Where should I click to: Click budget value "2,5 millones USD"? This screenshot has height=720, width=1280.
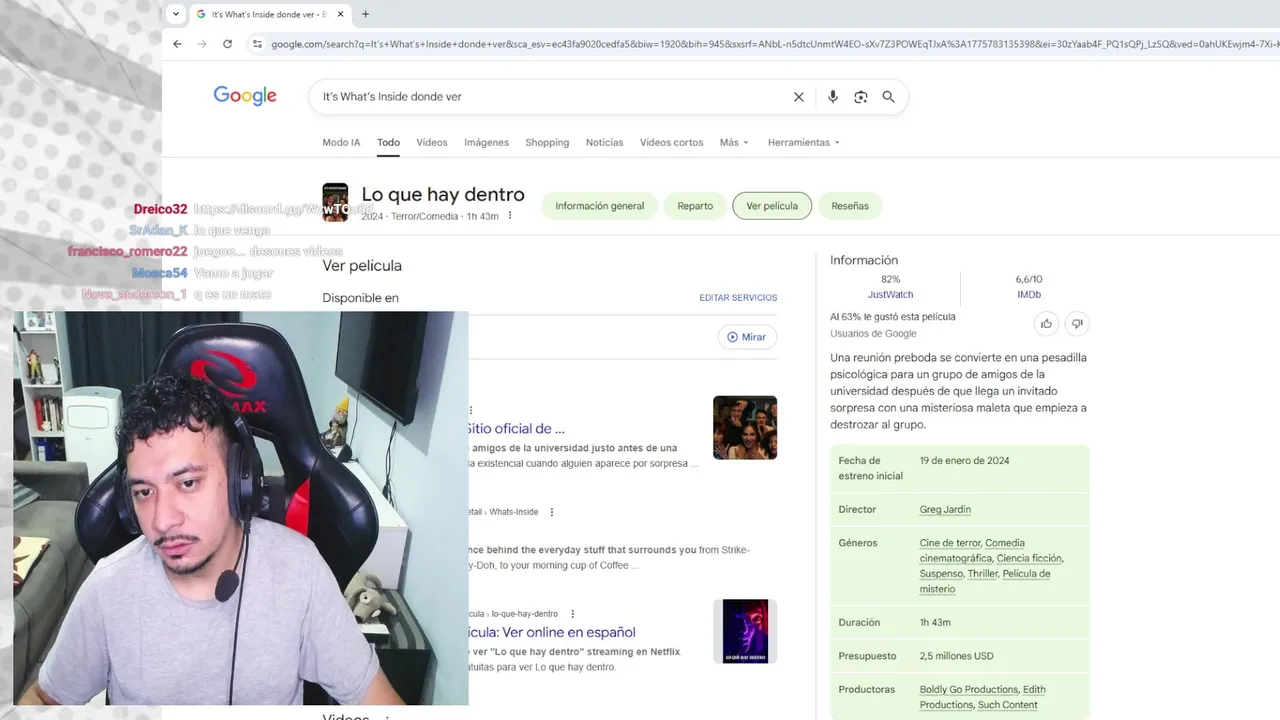click(x=956, y=656)
